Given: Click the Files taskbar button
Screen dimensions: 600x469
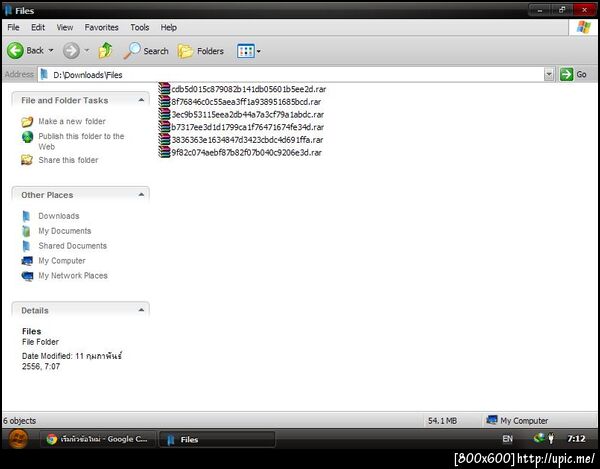Looking at the screenshot, I should pyautogui.click(x=217, y=439).
